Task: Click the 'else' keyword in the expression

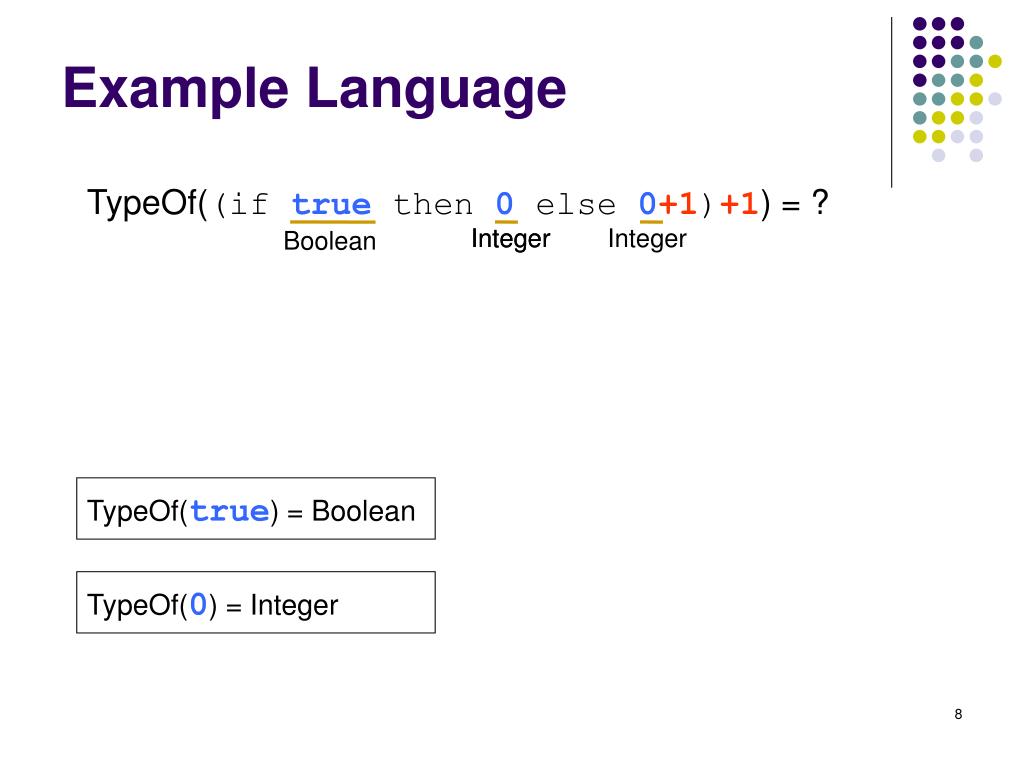Action: point(575,206)
